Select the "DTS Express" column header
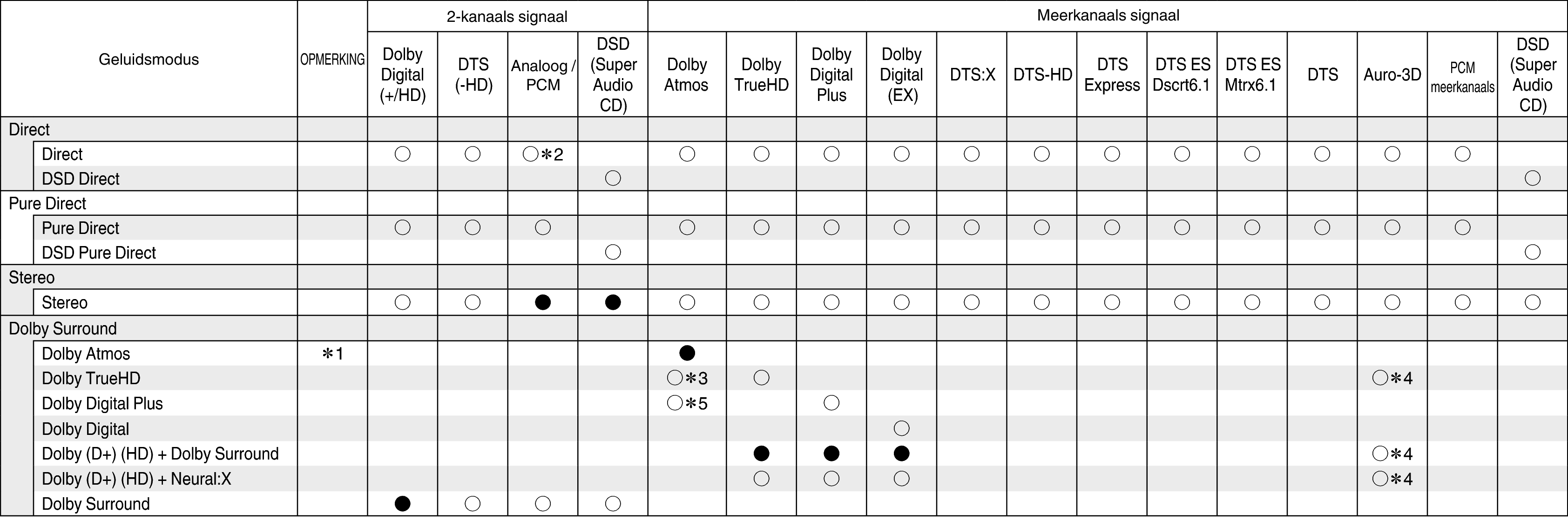The image size is (1568, 520). click(1111, 75)
